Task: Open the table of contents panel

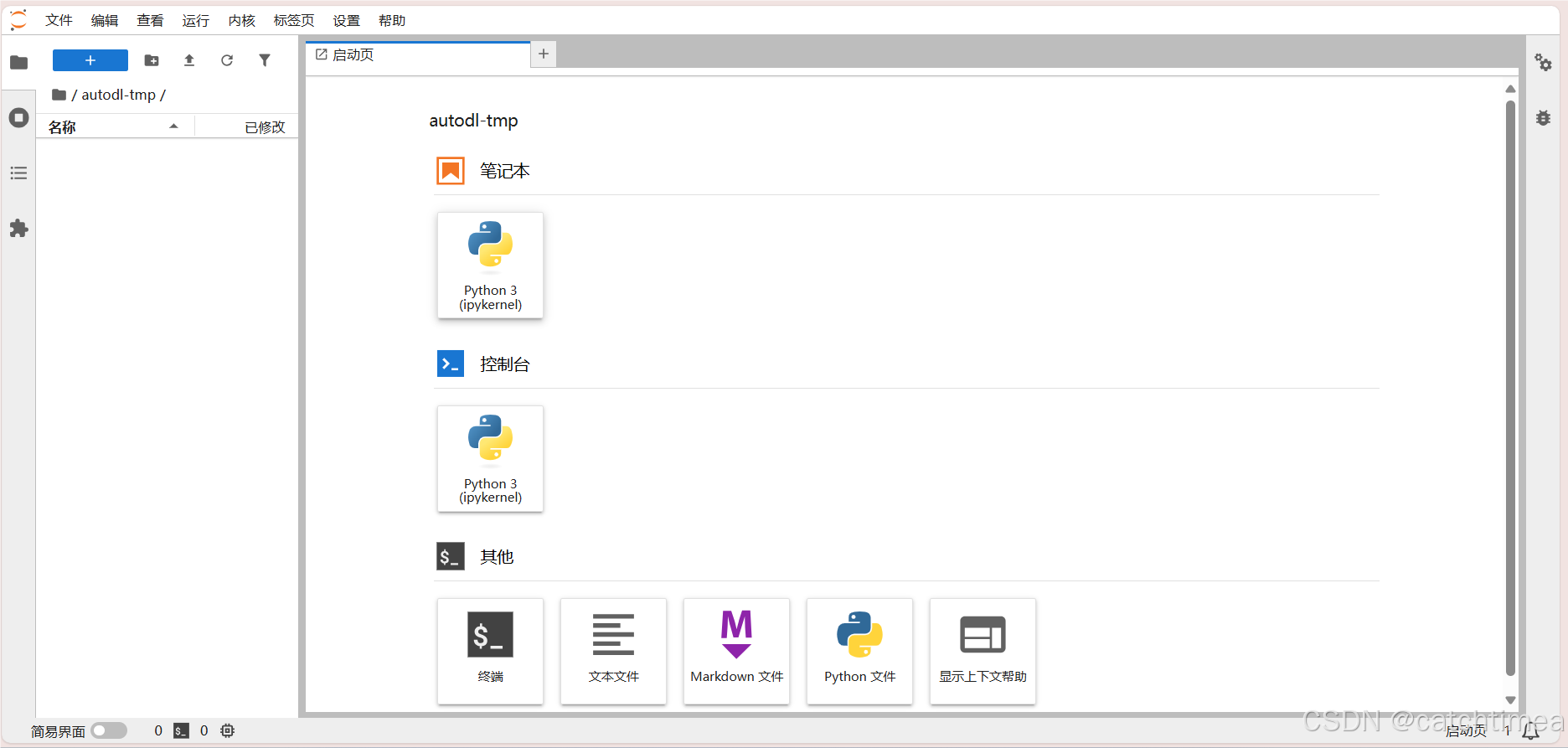Action: click(x=18, y=173)
